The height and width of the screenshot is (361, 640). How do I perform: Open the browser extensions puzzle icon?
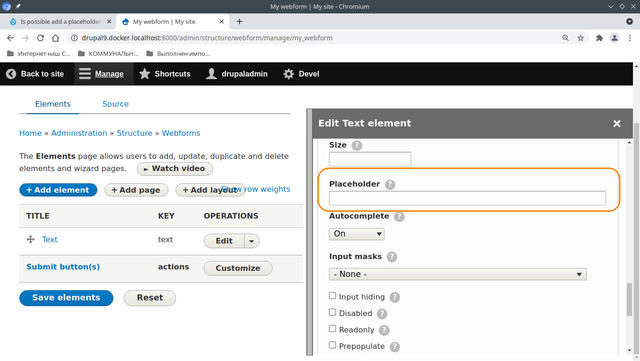point(599,38)
